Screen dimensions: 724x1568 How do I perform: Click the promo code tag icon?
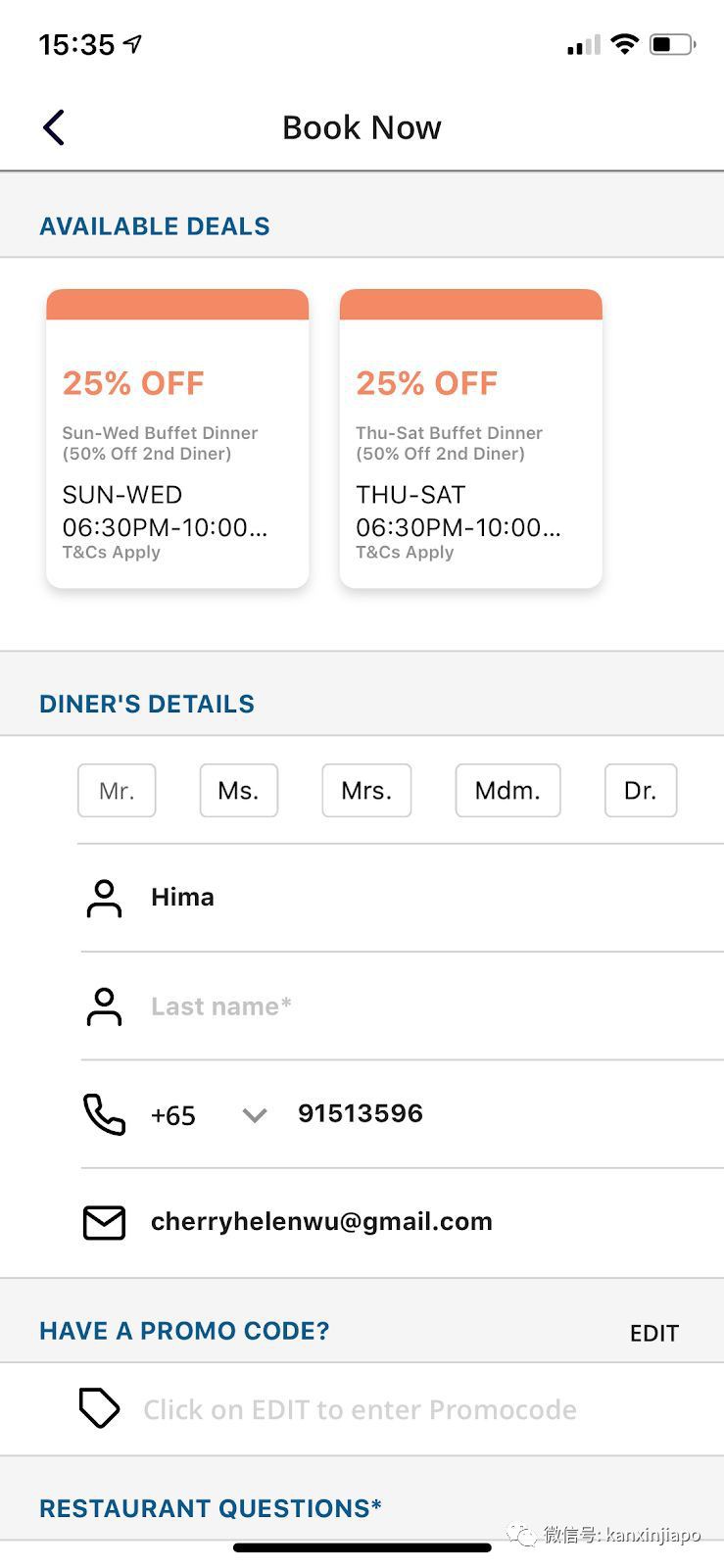pos(99,1408)
